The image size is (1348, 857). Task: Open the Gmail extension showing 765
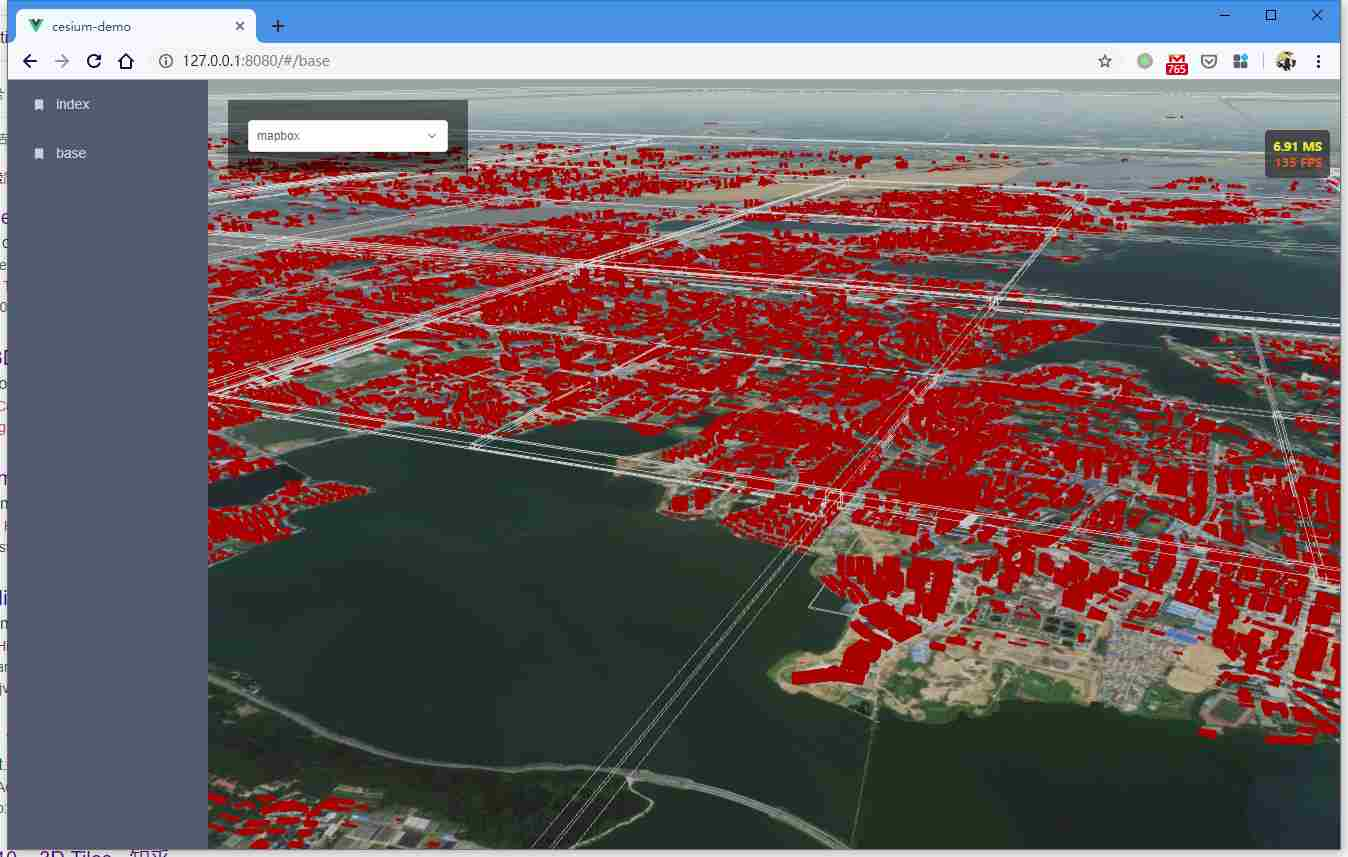1177,62
